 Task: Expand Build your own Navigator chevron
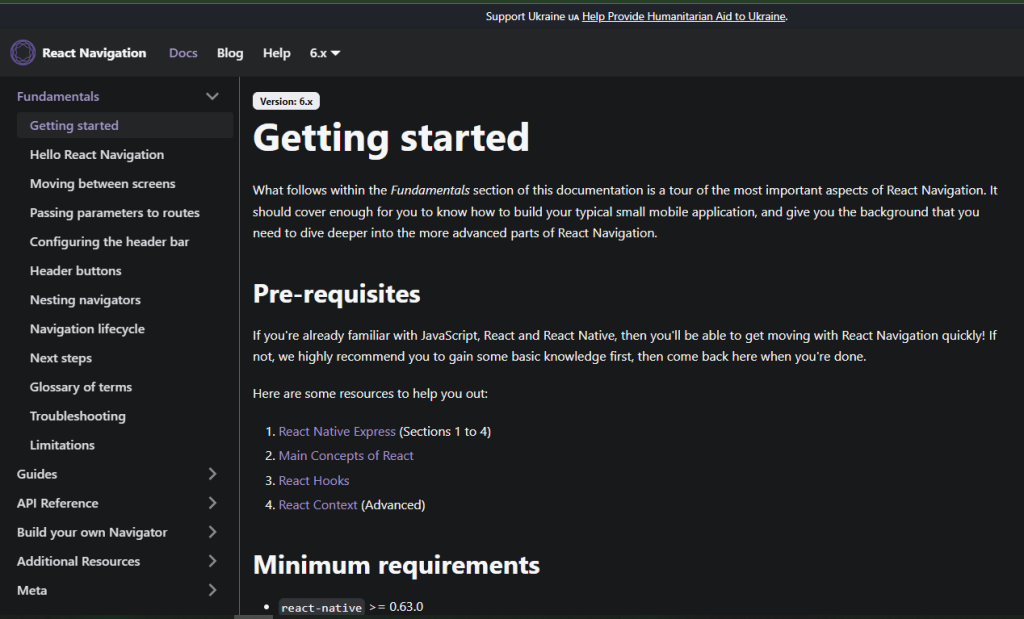212,532
